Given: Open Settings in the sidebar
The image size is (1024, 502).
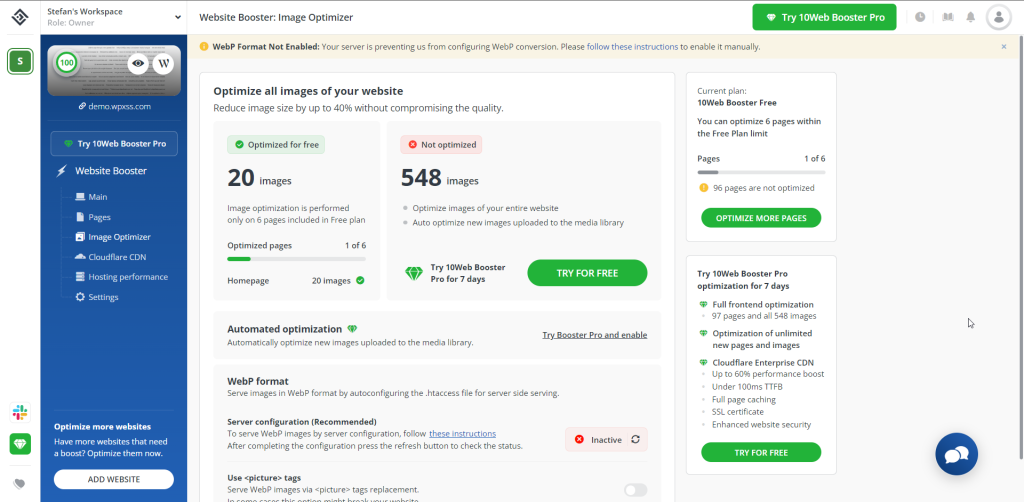Looking at the screenshot, I should pyautogui.click(x=97, y=297).
